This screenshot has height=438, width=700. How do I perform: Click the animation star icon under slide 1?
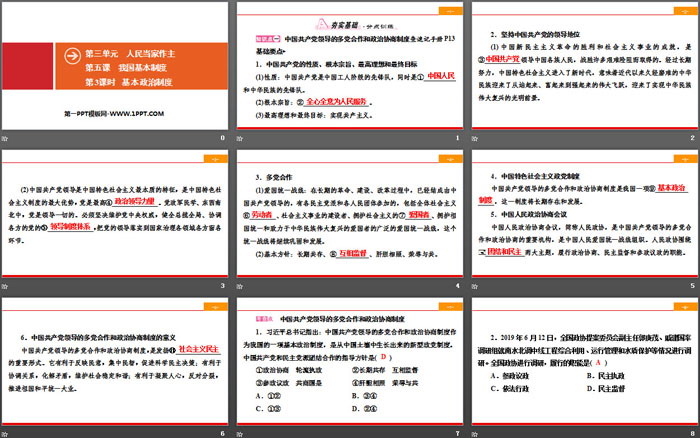point(240,138)
